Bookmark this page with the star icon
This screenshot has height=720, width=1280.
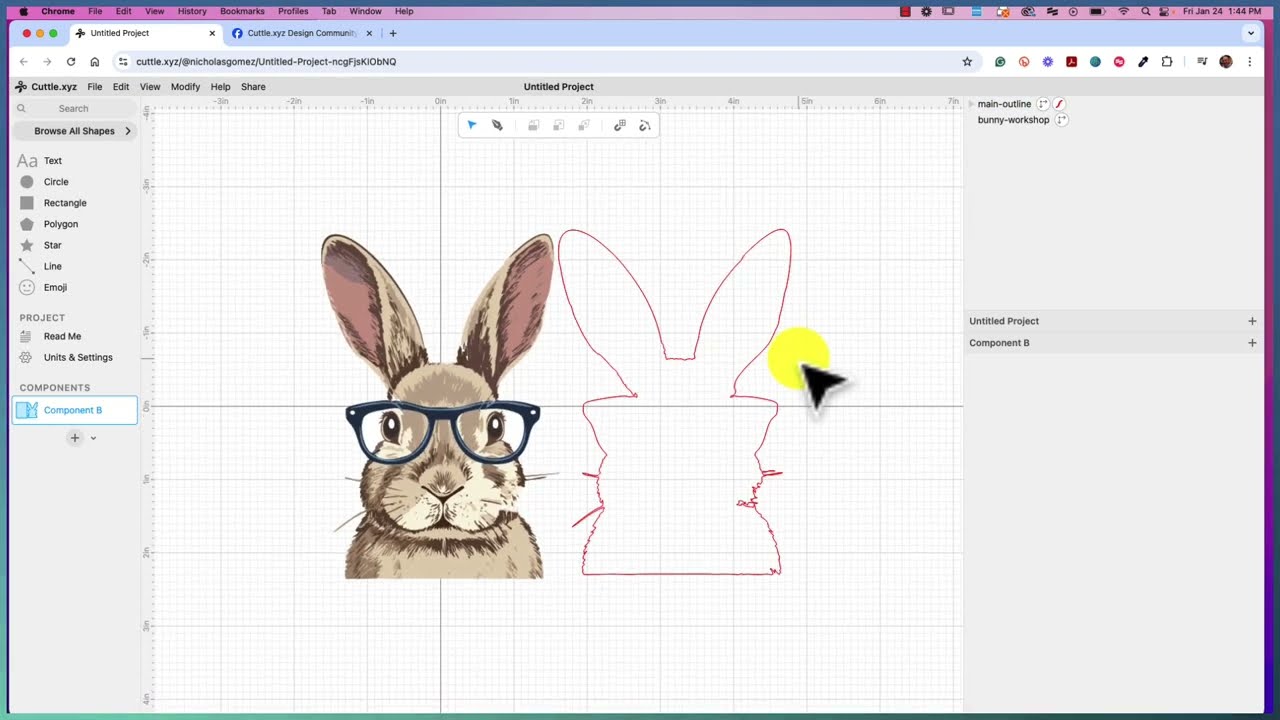(x=967, y=61)
